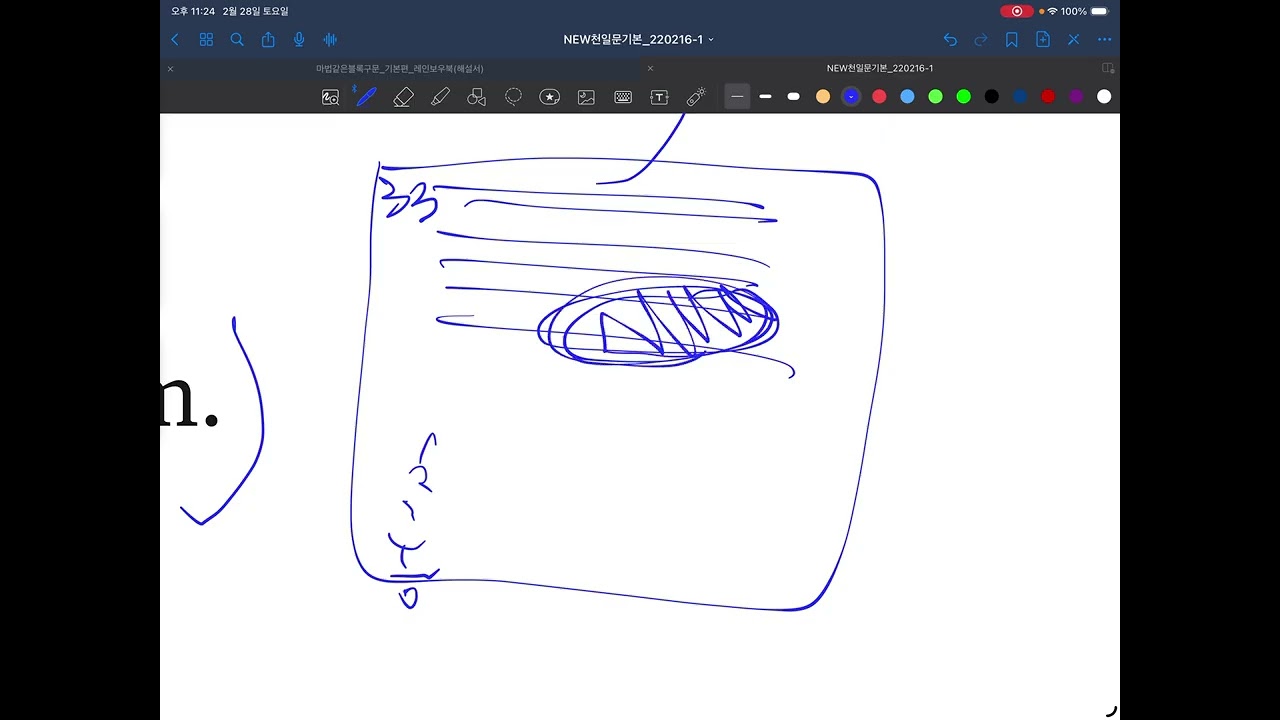Image resolution: width=1280 pixels, height=720 pixels.
Task: Bookmark the current page
Action: (x=1012, y=40)
